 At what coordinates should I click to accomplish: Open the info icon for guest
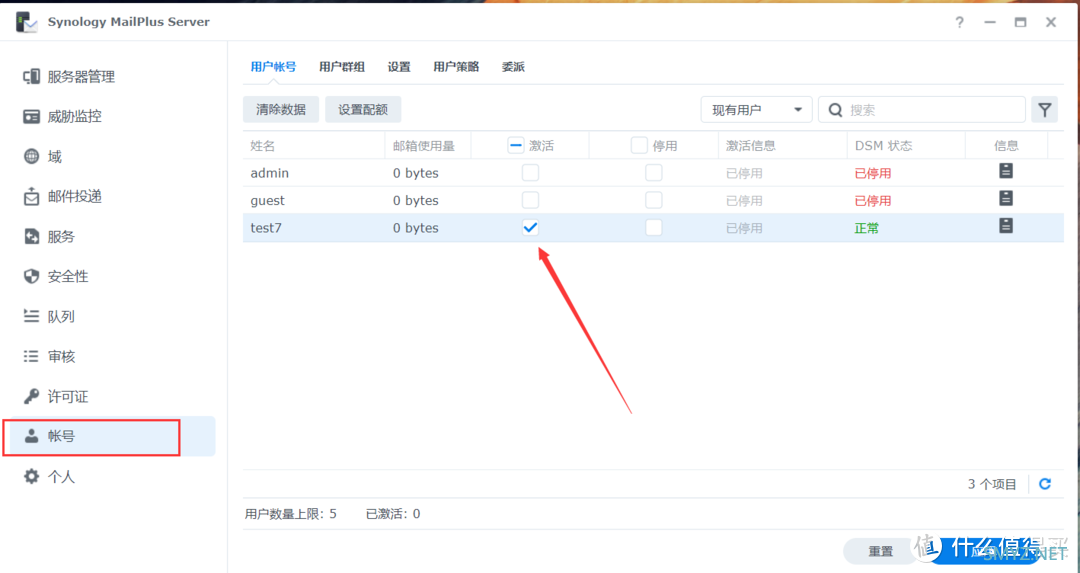pos(1006,198)
